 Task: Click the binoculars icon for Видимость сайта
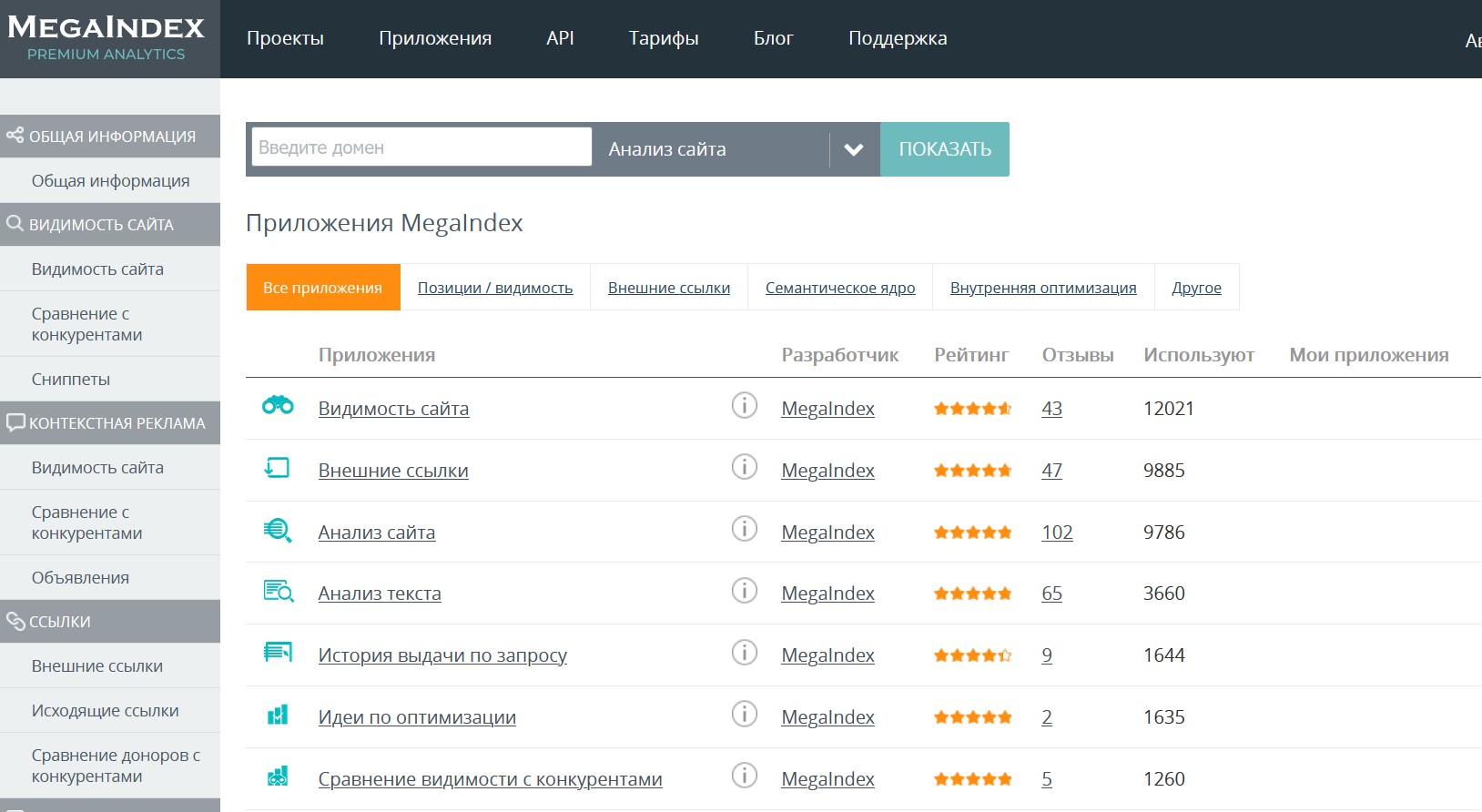point(278,406)
